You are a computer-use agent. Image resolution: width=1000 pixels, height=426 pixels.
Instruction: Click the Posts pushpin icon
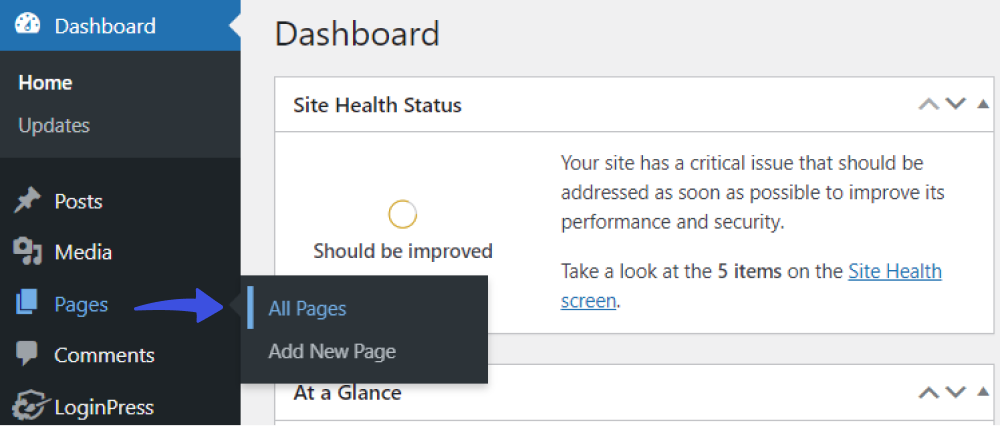coord(27,202)
